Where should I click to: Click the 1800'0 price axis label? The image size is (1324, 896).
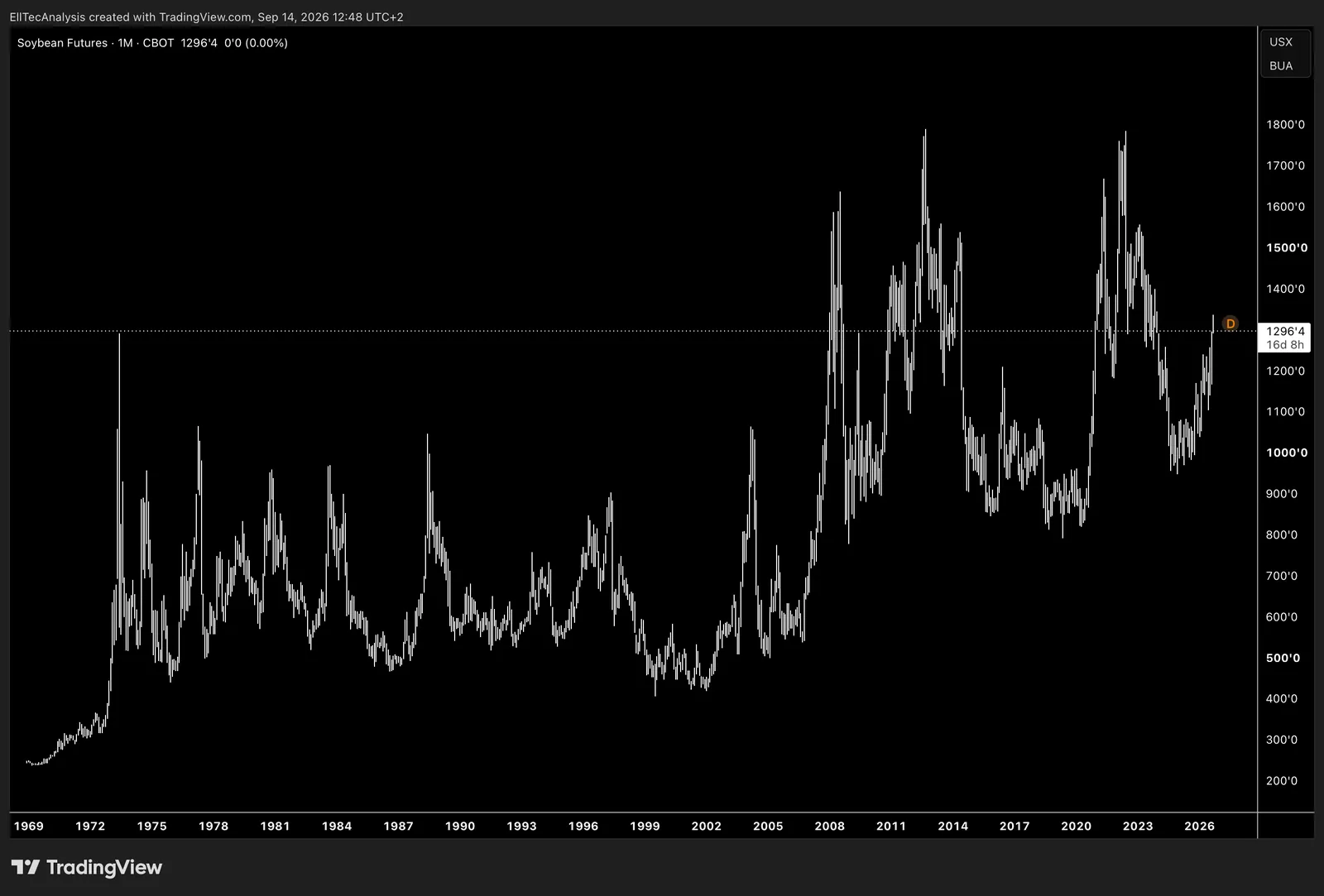pyautogui.click(x=1285, y=125)
